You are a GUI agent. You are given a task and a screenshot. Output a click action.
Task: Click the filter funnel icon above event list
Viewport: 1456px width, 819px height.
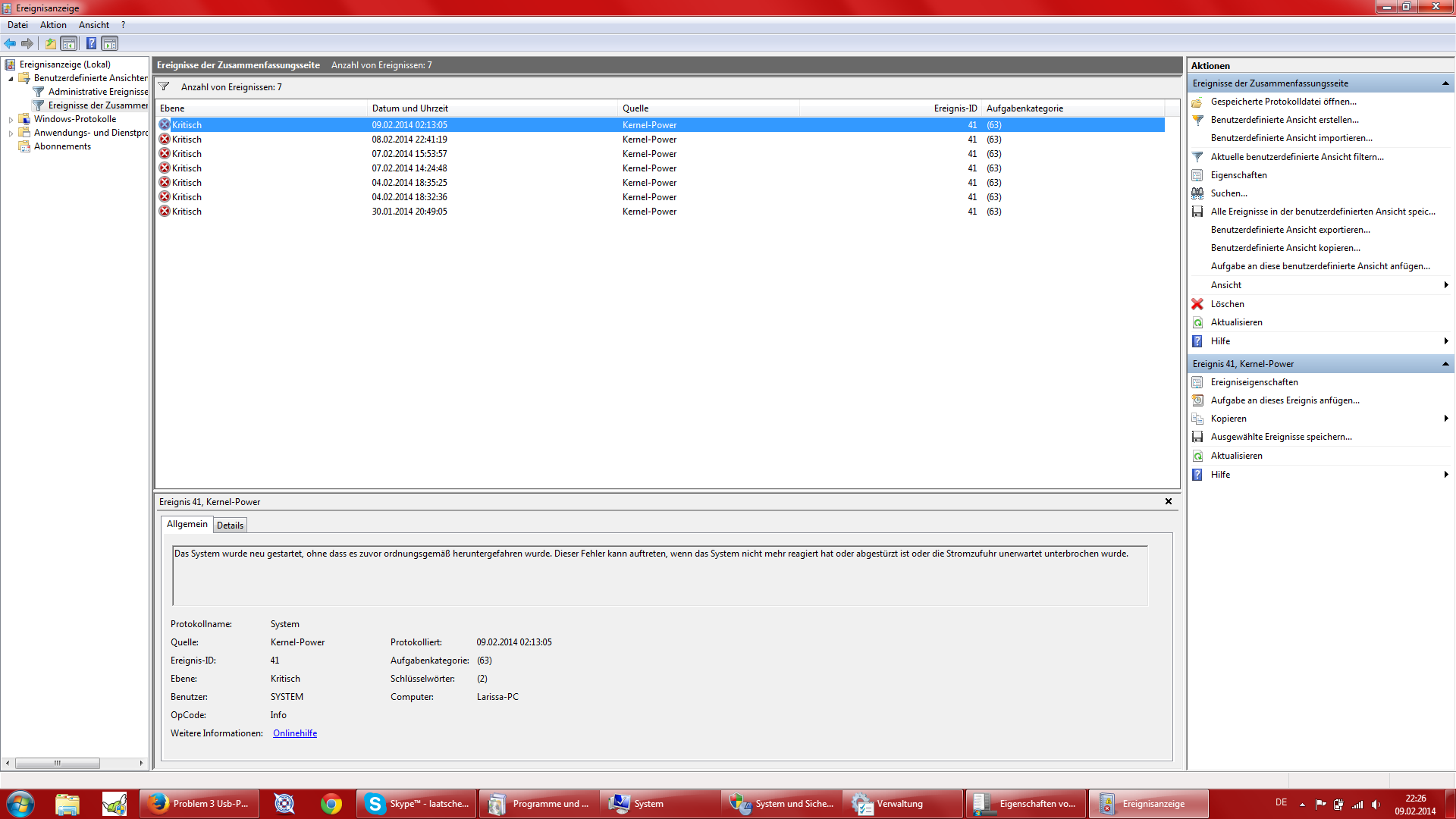tap(164, 86)
